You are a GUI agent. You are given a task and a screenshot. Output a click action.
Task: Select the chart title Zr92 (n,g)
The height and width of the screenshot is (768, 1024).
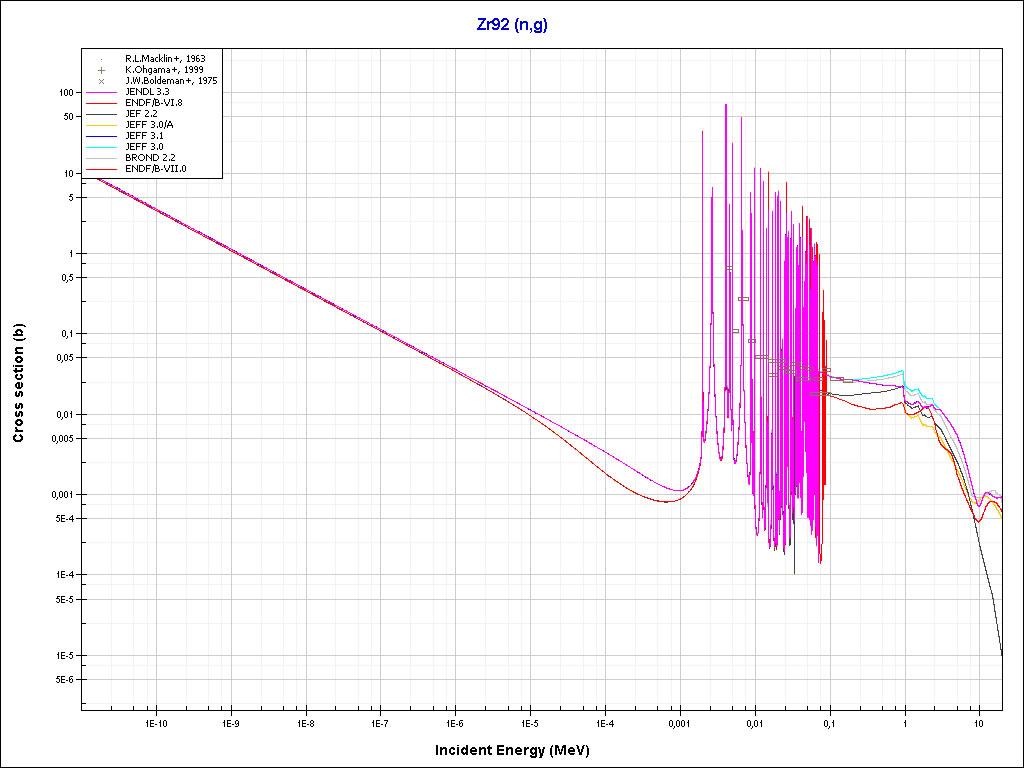(x=511, y=25)
